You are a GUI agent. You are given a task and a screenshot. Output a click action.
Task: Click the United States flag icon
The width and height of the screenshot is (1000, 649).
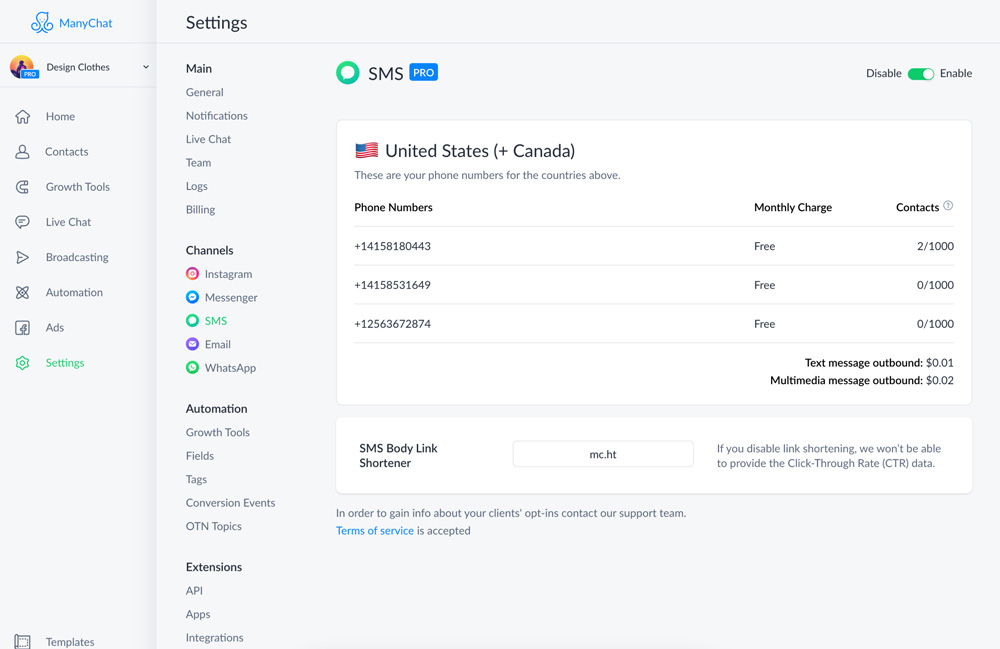tap(367, 150)
